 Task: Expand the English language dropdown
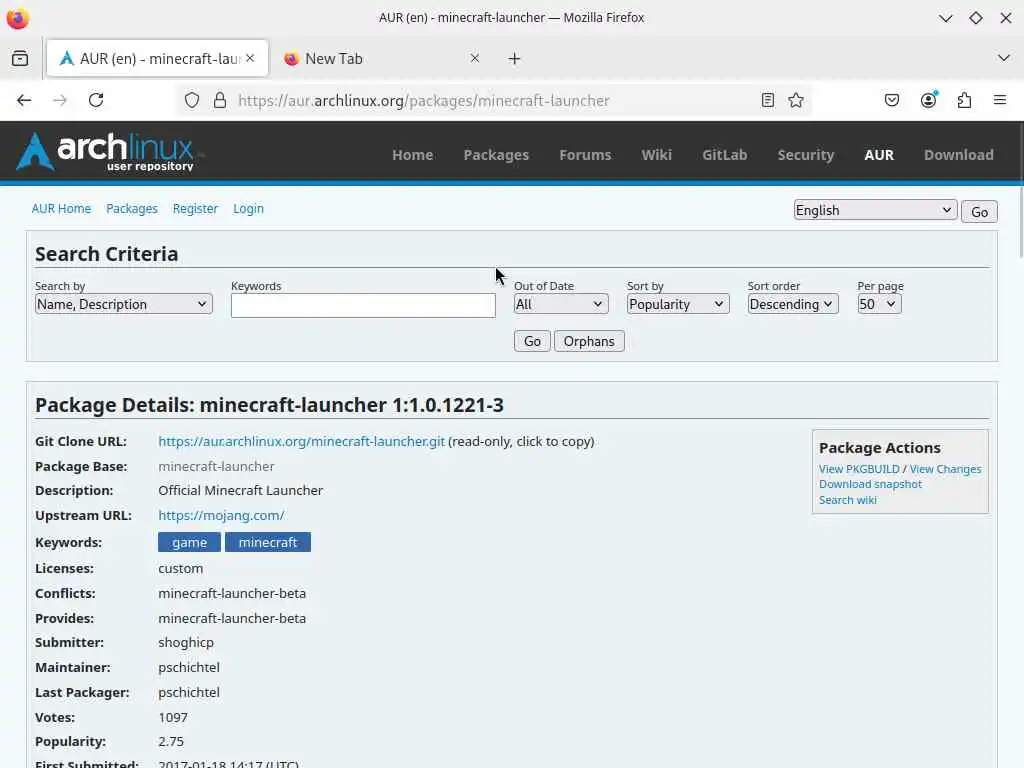(874, 210)
